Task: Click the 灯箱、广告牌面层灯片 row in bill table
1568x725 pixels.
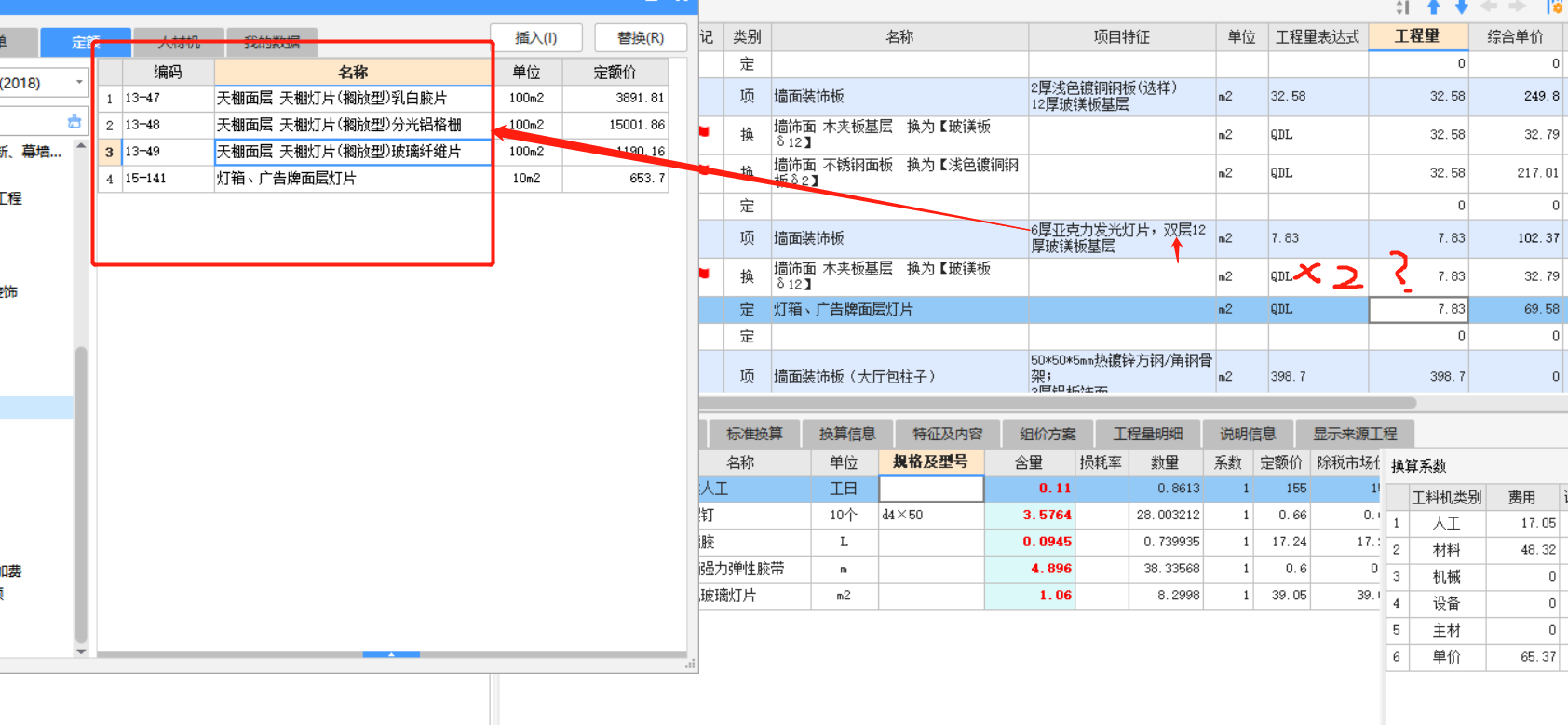Action: [1133, 309]
